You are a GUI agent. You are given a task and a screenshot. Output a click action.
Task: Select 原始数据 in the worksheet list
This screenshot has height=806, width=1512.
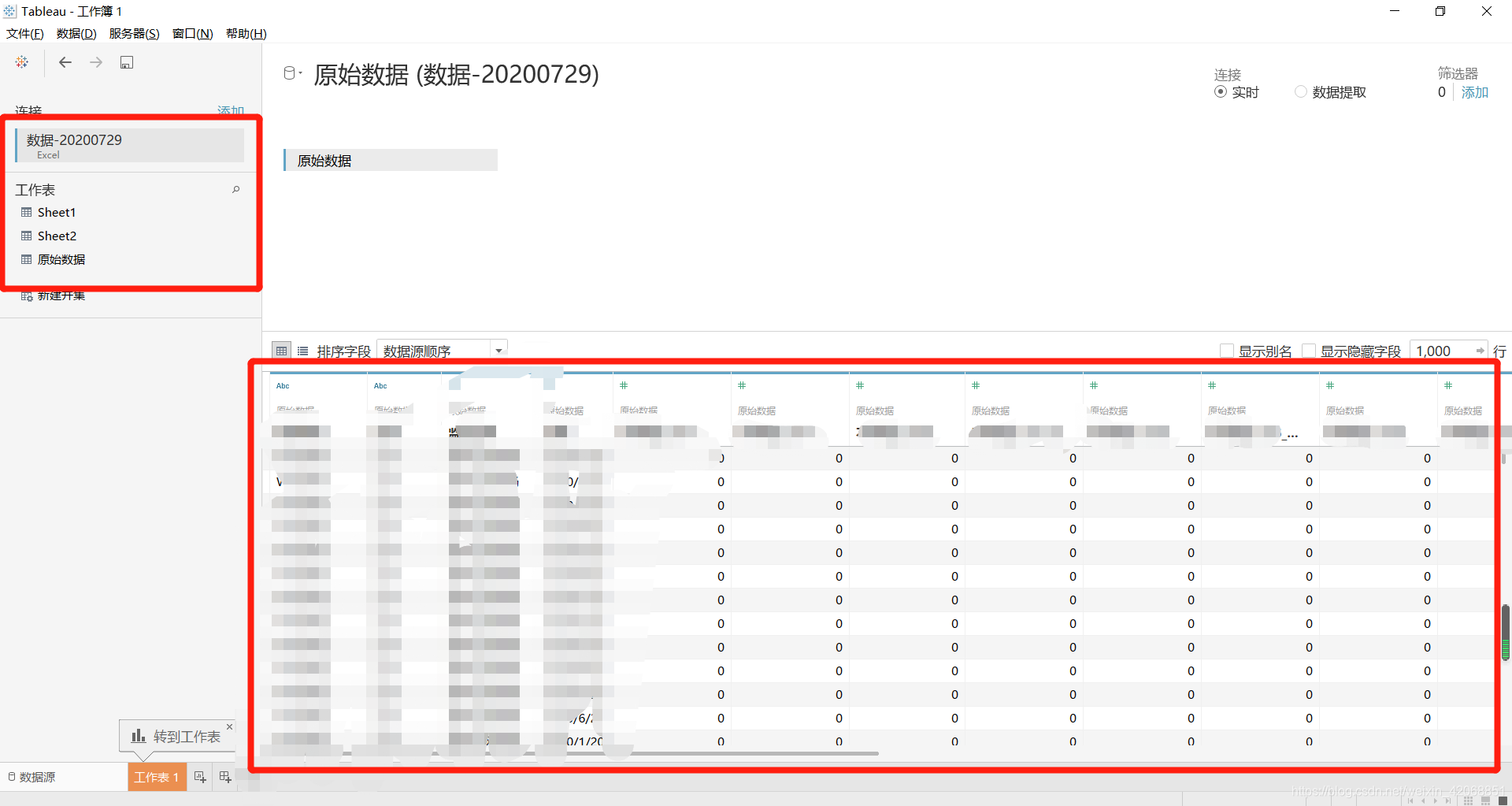[x=61, y=260]
